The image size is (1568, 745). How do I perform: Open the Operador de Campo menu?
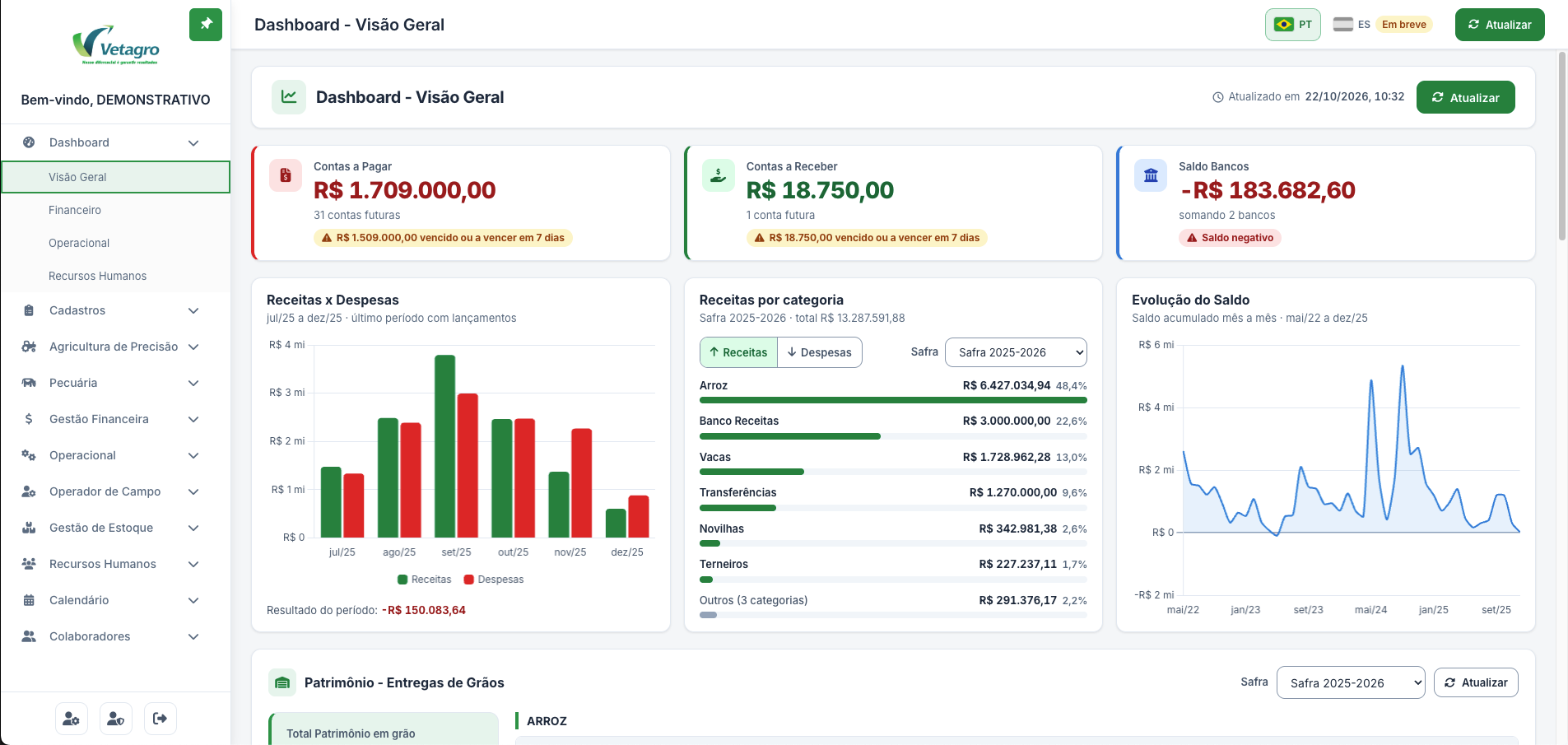(x=115, y=491)
